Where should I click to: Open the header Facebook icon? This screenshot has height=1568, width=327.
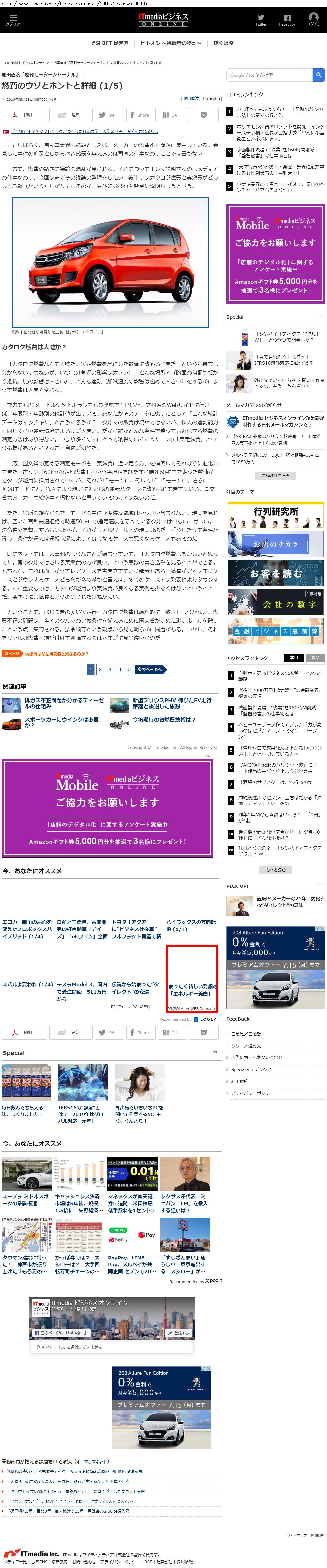click(287, 20)
